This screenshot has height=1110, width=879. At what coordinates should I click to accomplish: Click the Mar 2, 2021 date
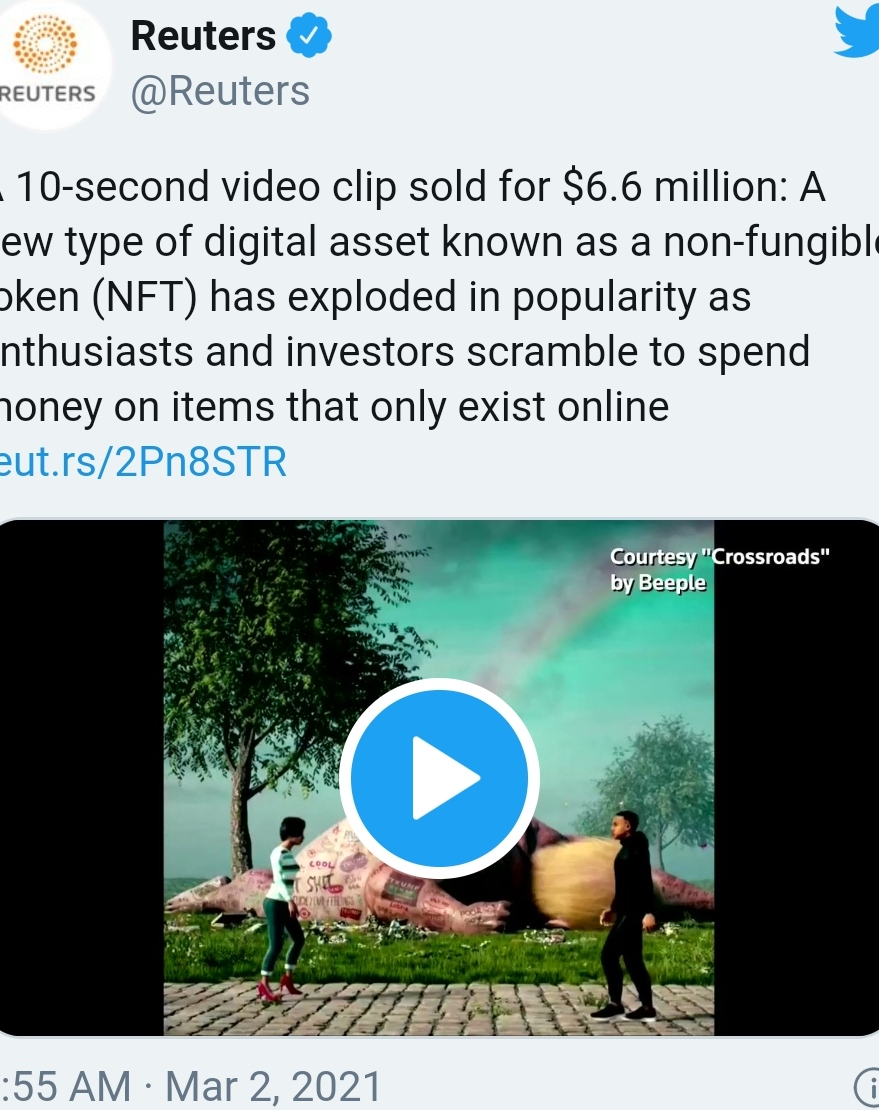pyautogui.click(x=273, y=1086)
